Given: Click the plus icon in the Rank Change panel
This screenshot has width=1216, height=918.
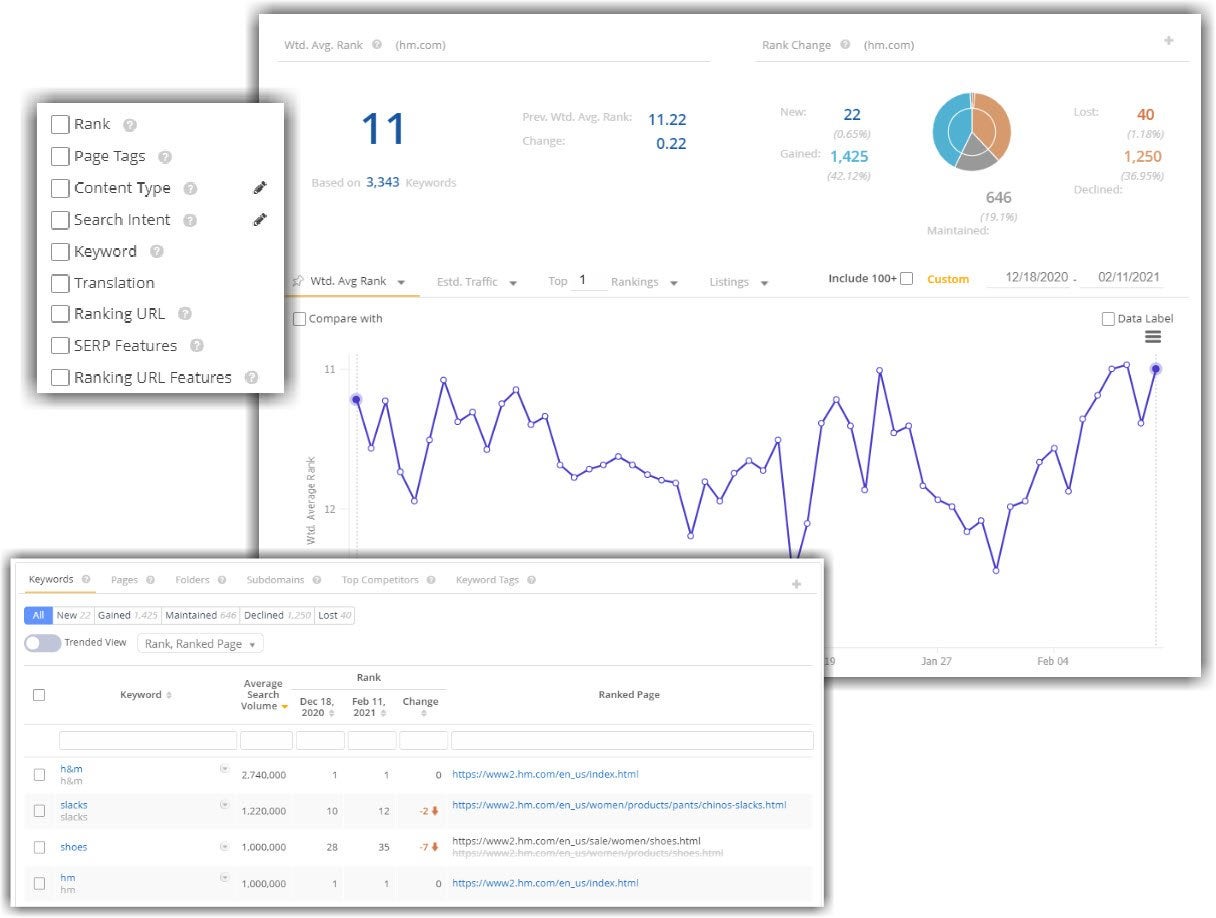Looking at the screenshot, I should point(1168,40).
